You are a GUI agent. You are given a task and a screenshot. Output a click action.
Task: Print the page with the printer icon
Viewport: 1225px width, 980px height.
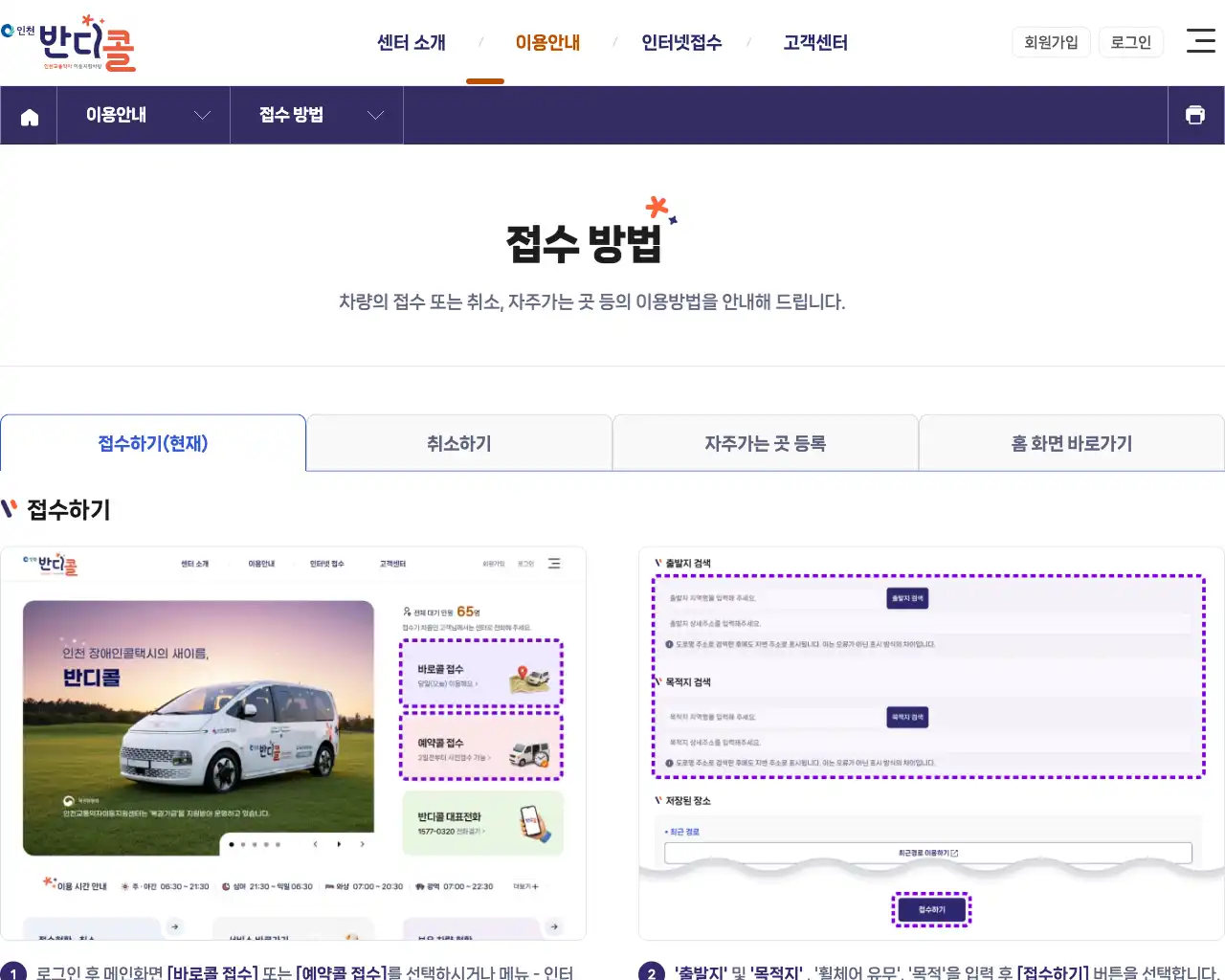1195,115
